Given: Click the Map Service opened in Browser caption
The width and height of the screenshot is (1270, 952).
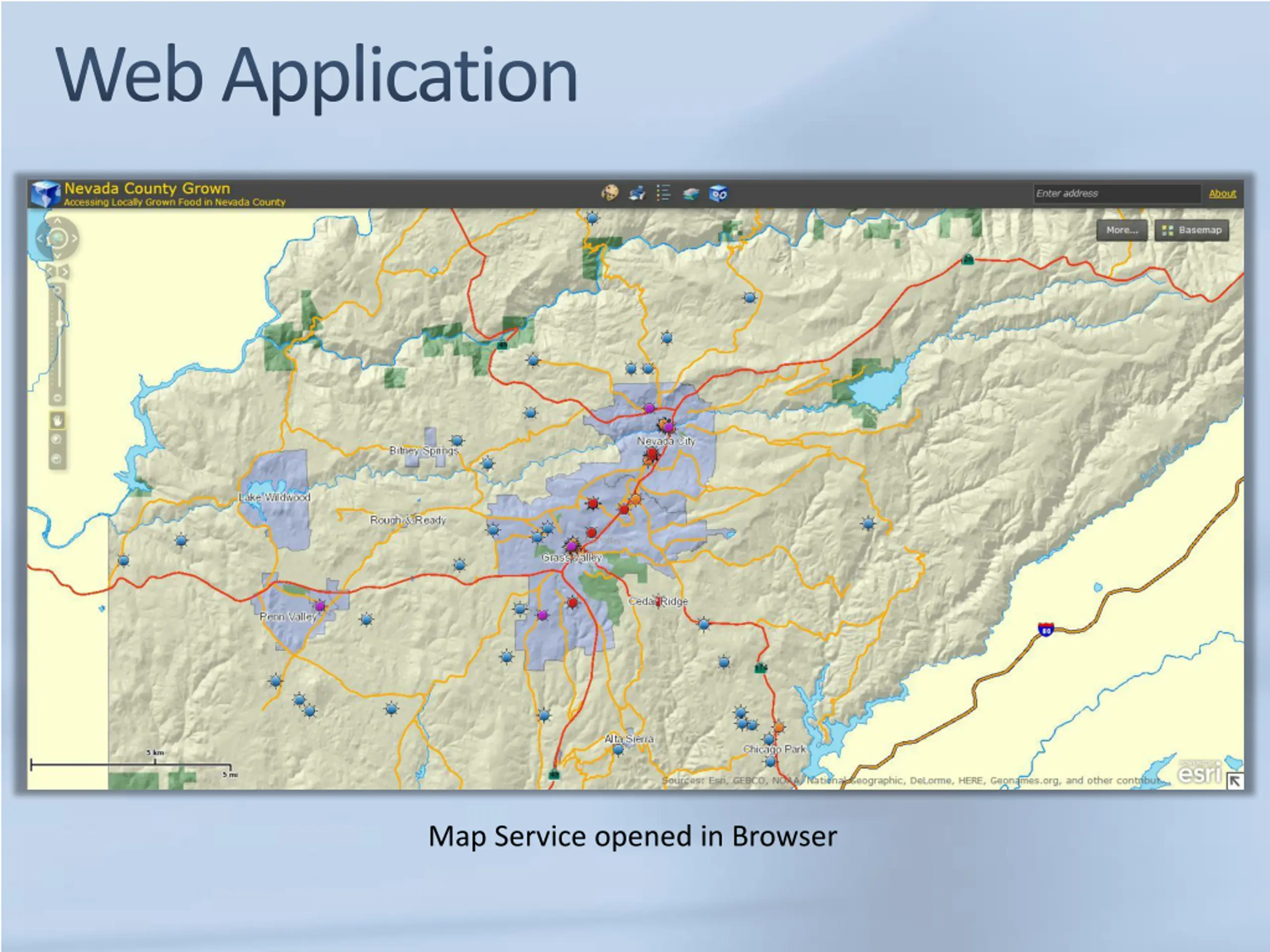Looking at the screenshot, I should pyautogui.click(x=633, y=836).
